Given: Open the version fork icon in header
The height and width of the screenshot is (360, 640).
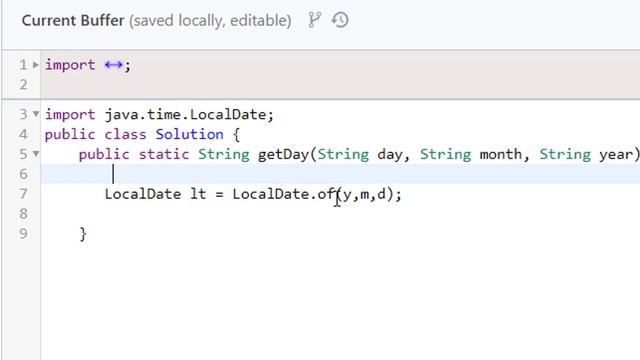Looking at the screenshot, I should [x=314, y=20].
